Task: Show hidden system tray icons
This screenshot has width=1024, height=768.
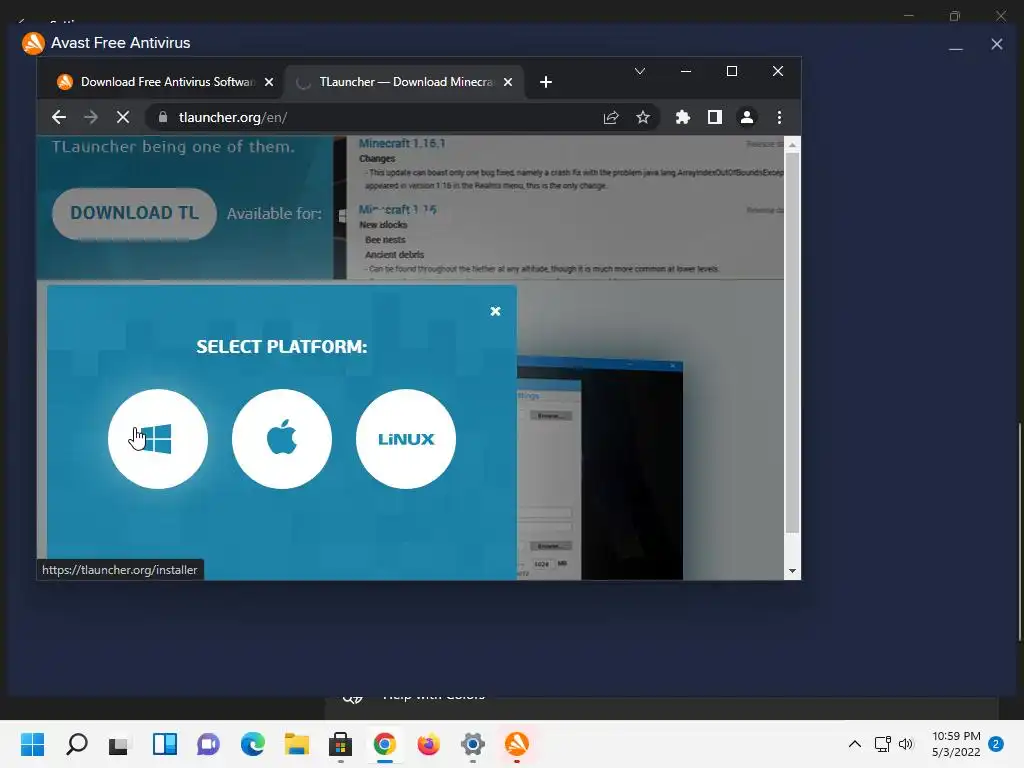Action: 854,744
